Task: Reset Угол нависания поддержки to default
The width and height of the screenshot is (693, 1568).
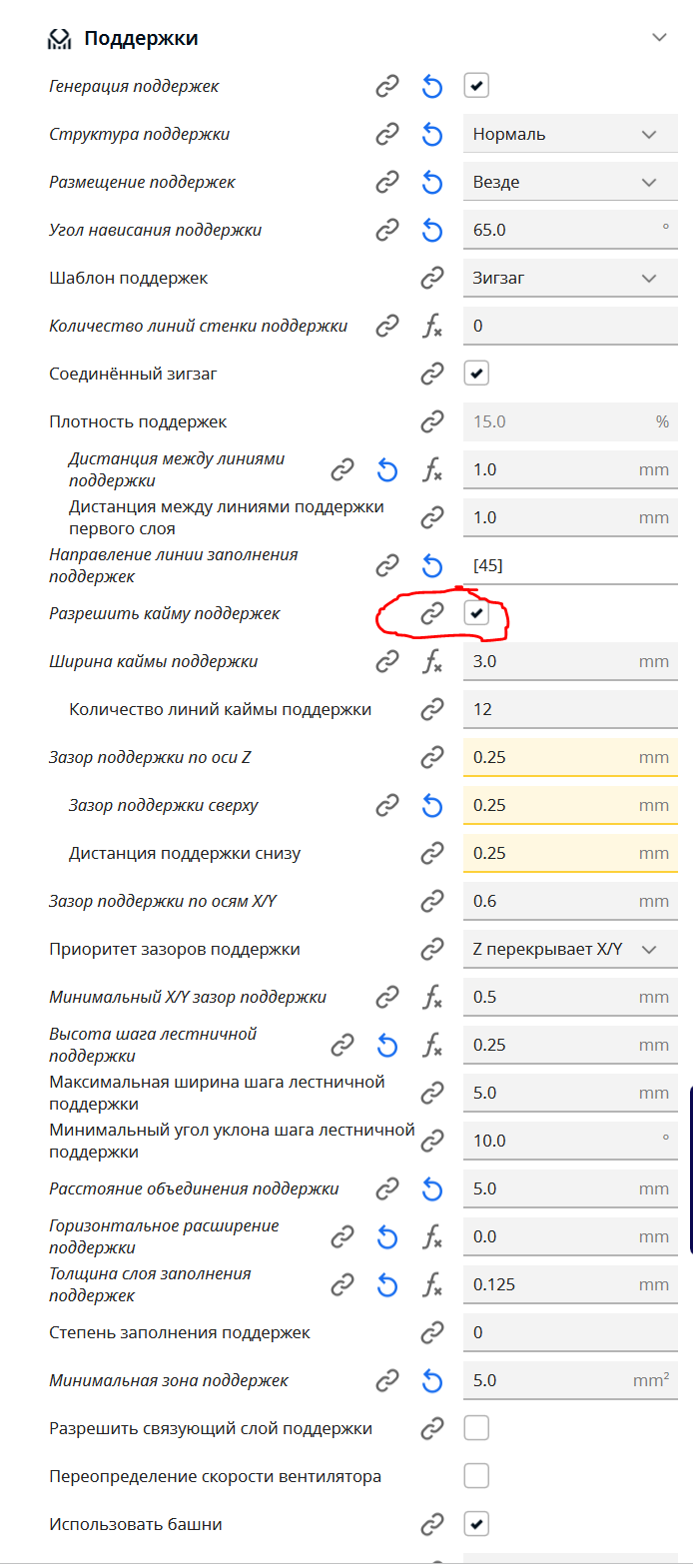Action: click(x=432, y=231)
